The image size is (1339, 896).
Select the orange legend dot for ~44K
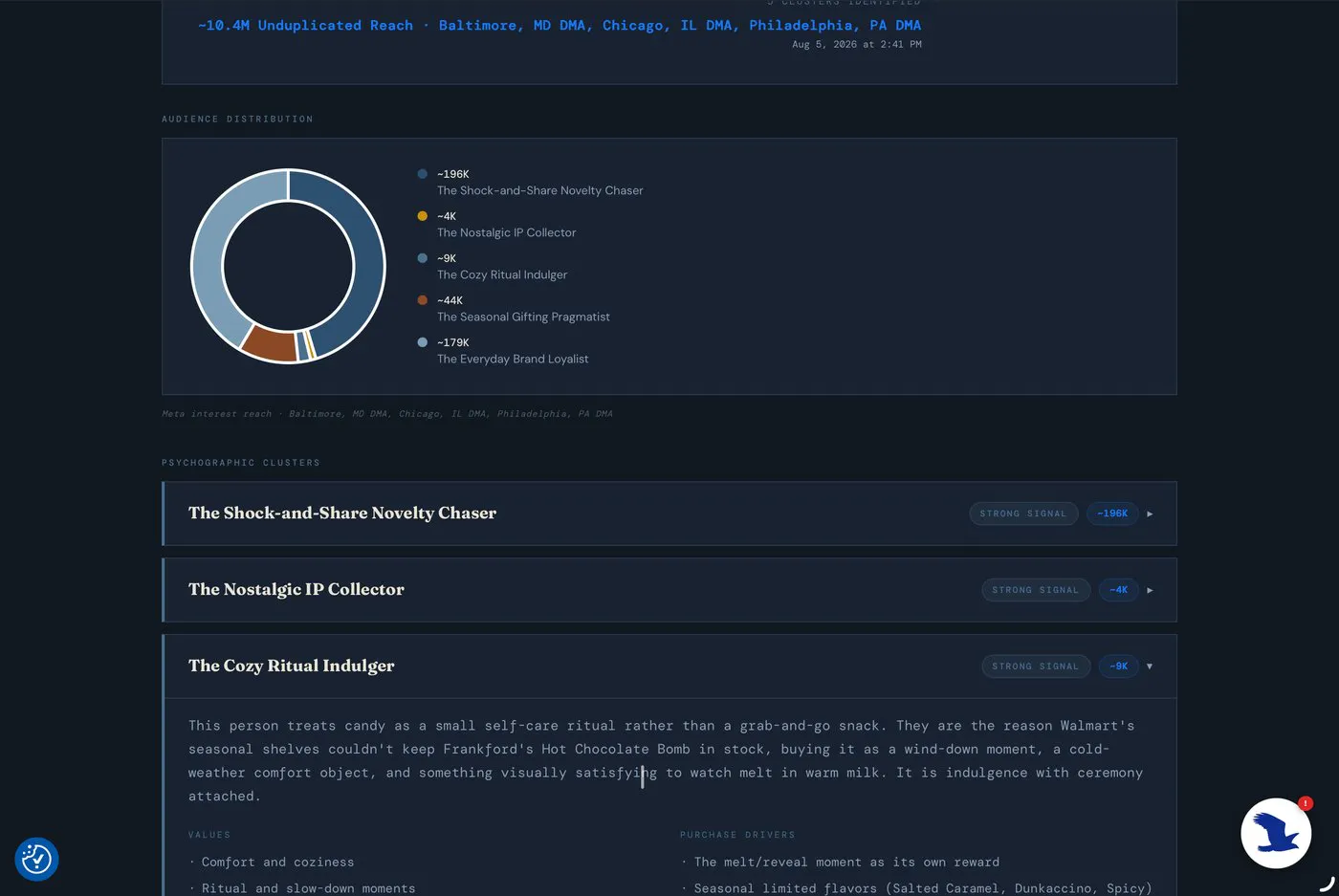click(423, 300)
